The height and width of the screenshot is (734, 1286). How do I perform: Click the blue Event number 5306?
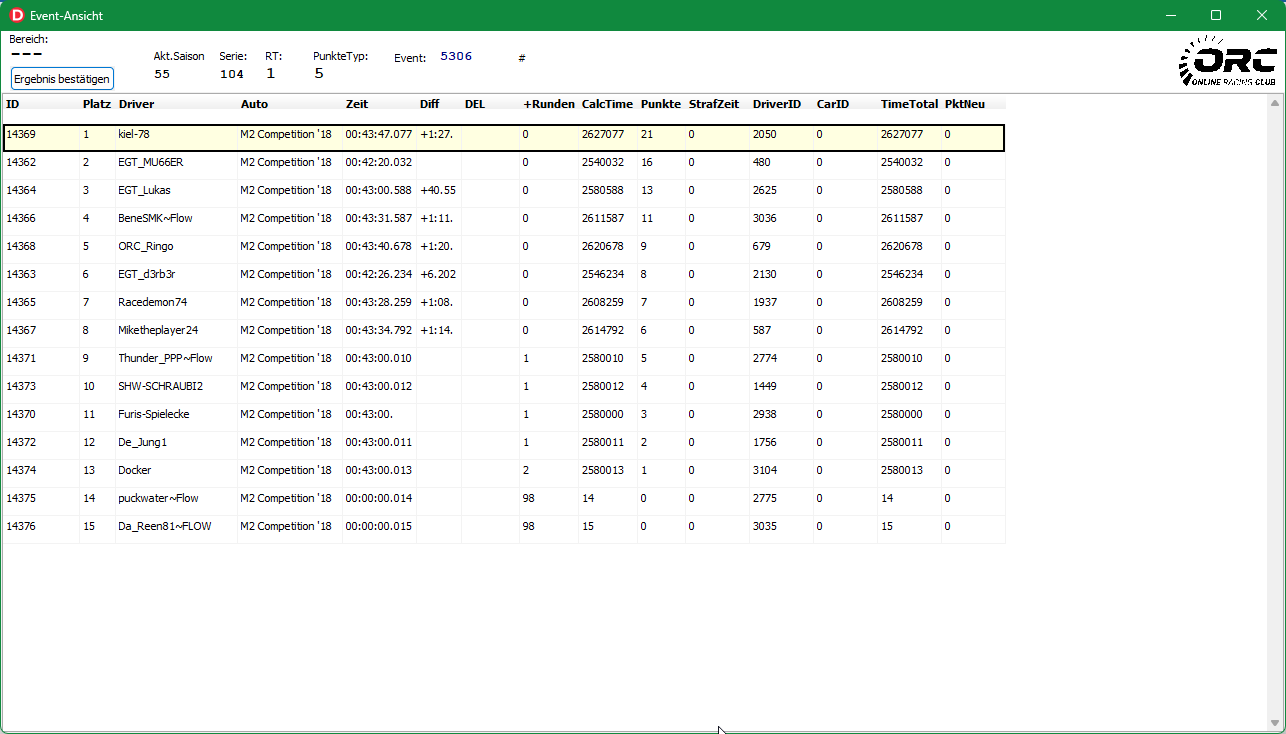pyautogui.click(x=456, y=57)
